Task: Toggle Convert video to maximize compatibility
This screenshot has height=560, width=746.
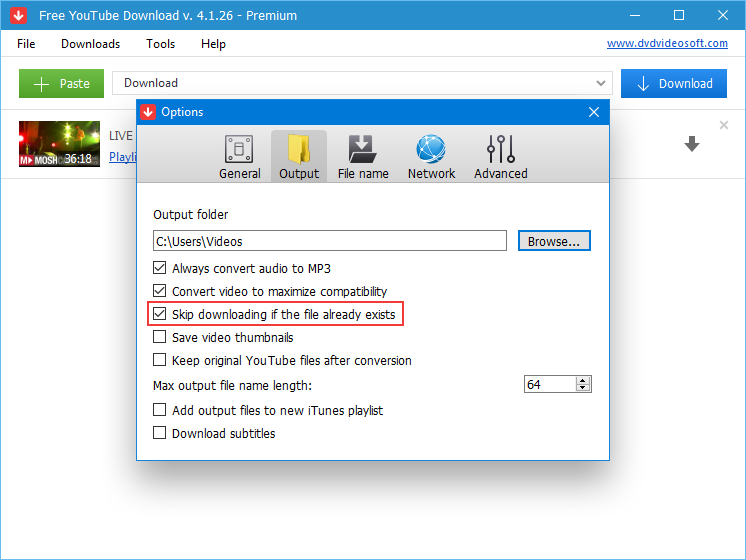Action: tap(159, 291)
